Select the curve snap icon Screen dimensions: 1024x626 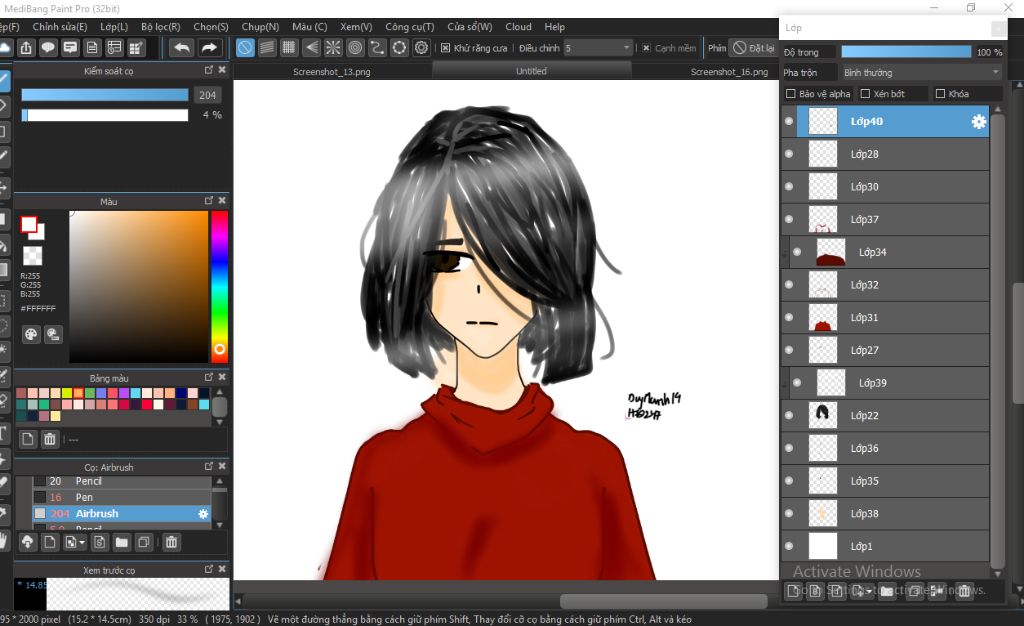377,48
